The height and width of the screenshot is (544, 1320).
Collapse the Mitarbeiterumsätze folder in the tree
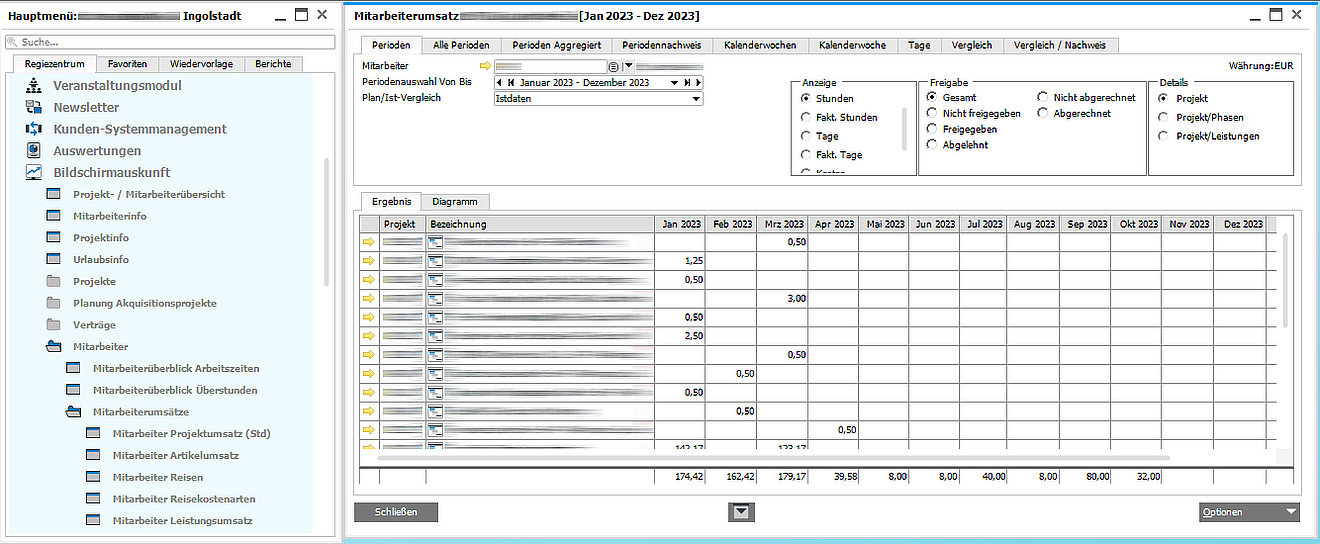[x=73, y=412]
